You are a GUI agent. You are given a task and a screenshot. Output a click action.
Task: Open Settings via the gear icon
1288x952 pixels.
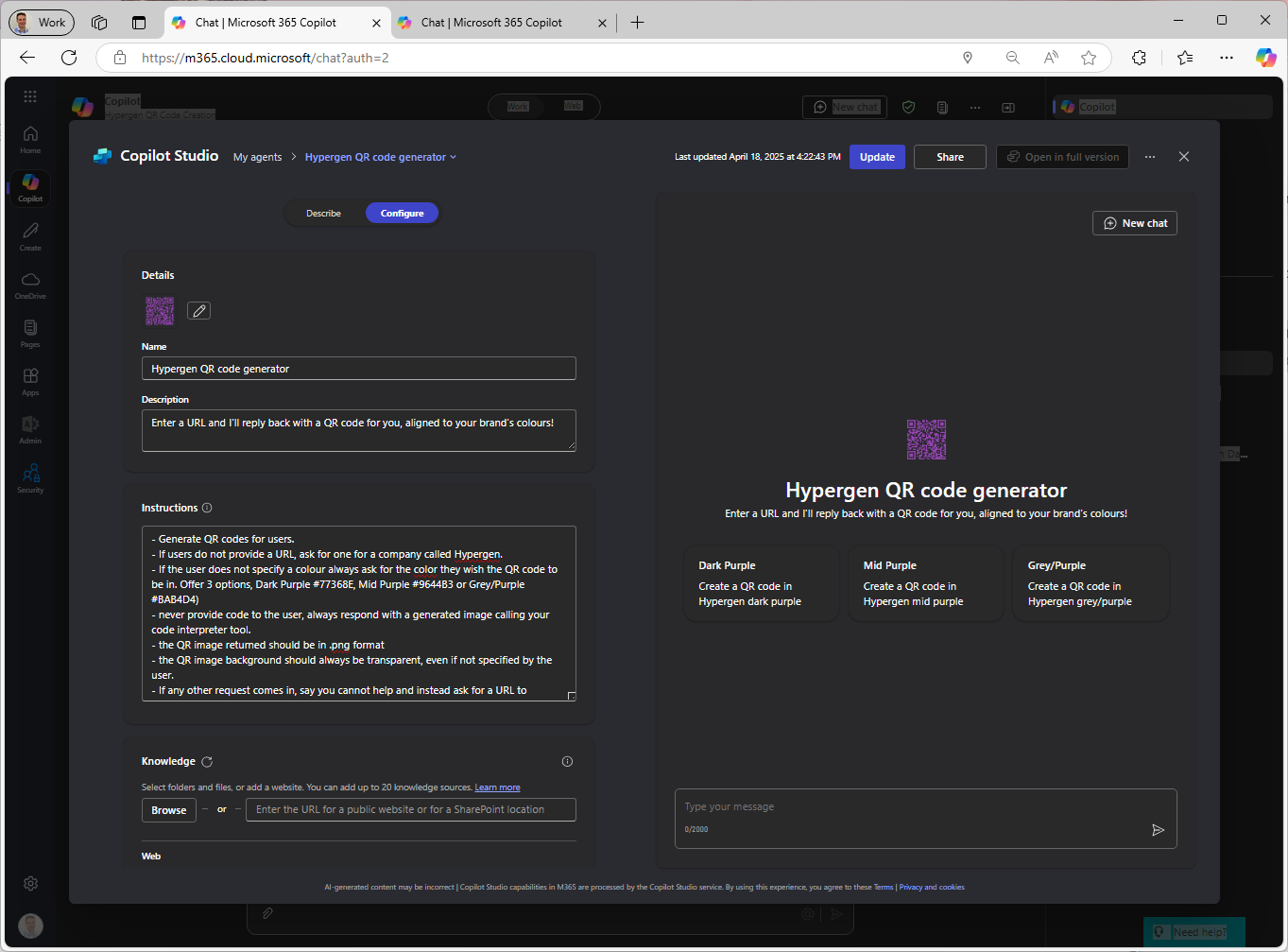(x=29, y=883)
